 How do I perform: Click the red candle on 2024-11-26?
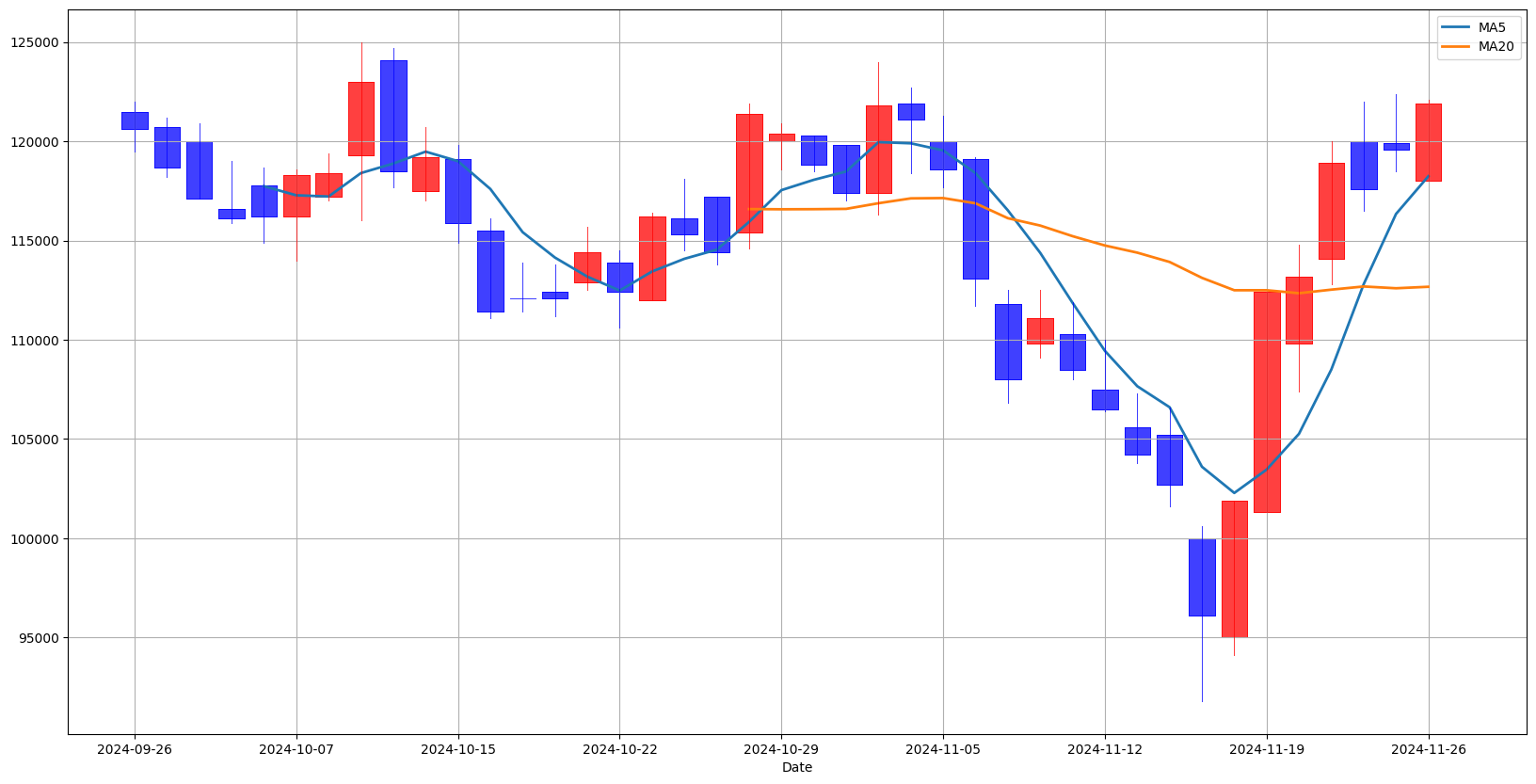click(1429, 142)
